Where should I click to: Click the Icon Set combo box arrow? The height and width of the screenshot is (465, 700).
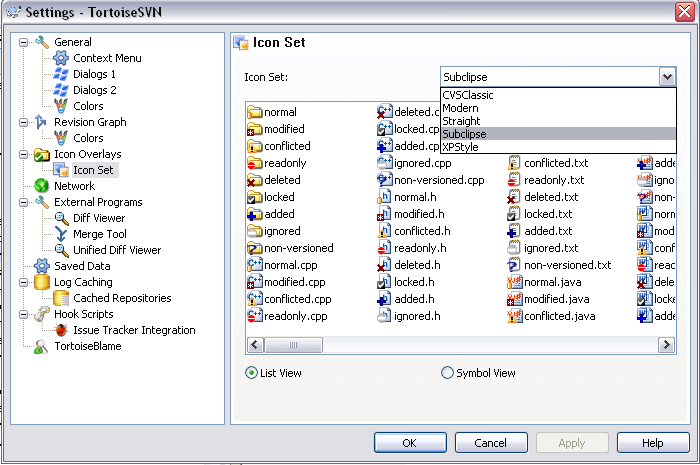click(667, 77)
